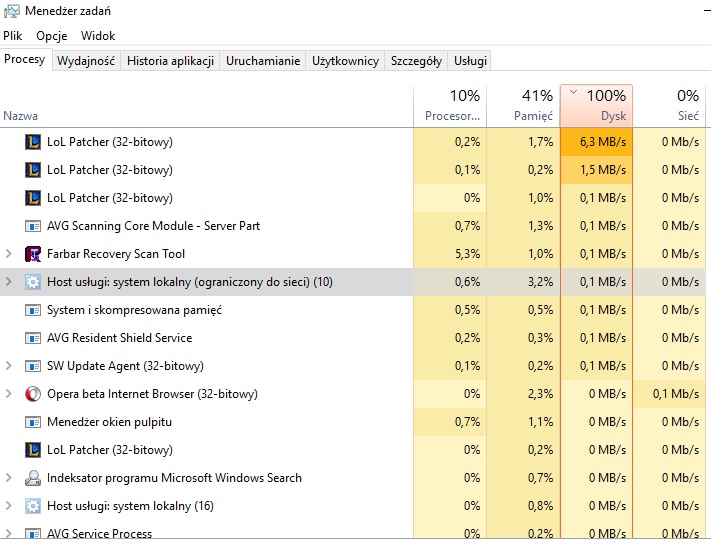The image size is (711, 545).
Task: Switch to the Historia aplikacji tab
Action: pos(170,61)
